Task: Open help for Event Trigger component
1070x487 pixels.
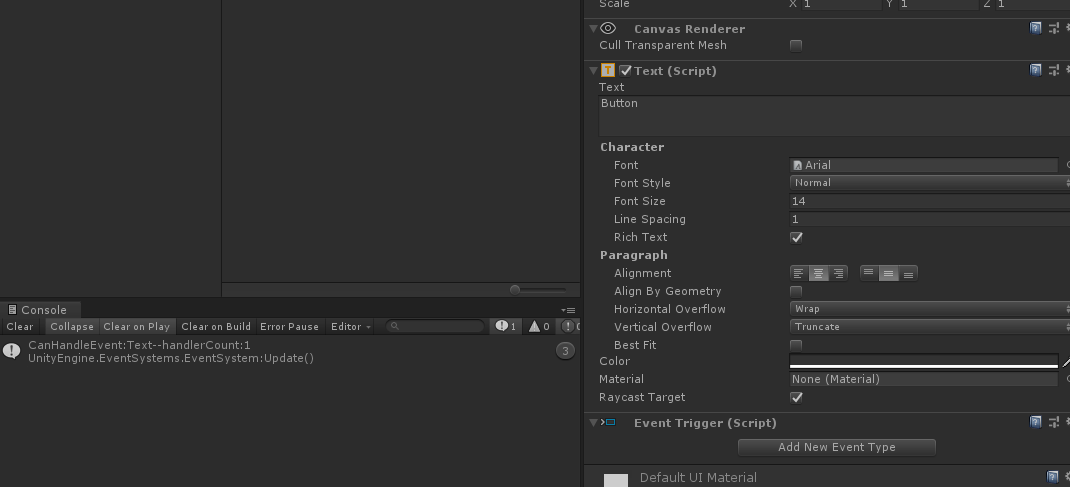Action: 1035,422
